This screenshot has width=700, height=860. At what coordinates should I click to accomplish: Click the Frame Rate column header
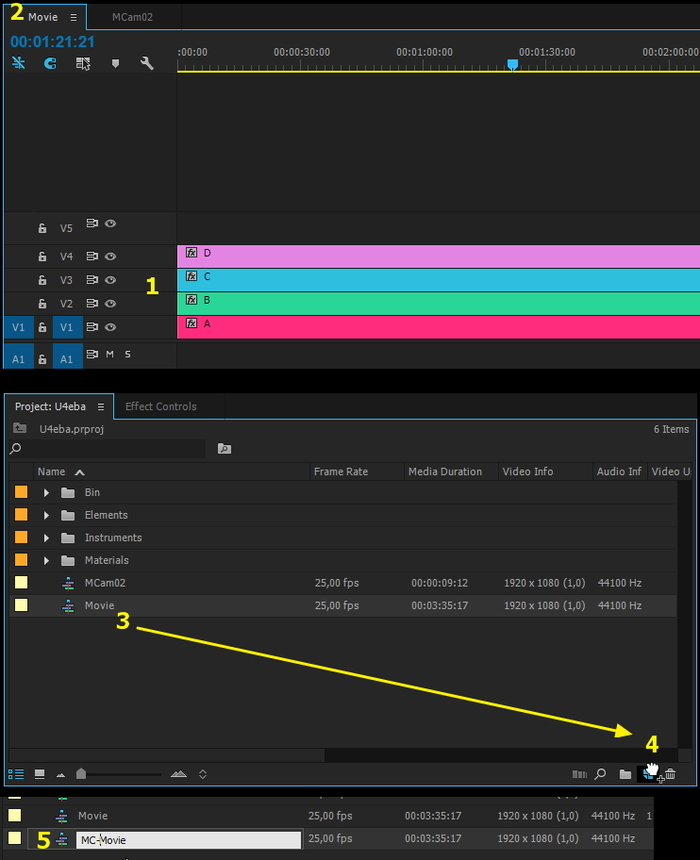click(x=341, y=472)
